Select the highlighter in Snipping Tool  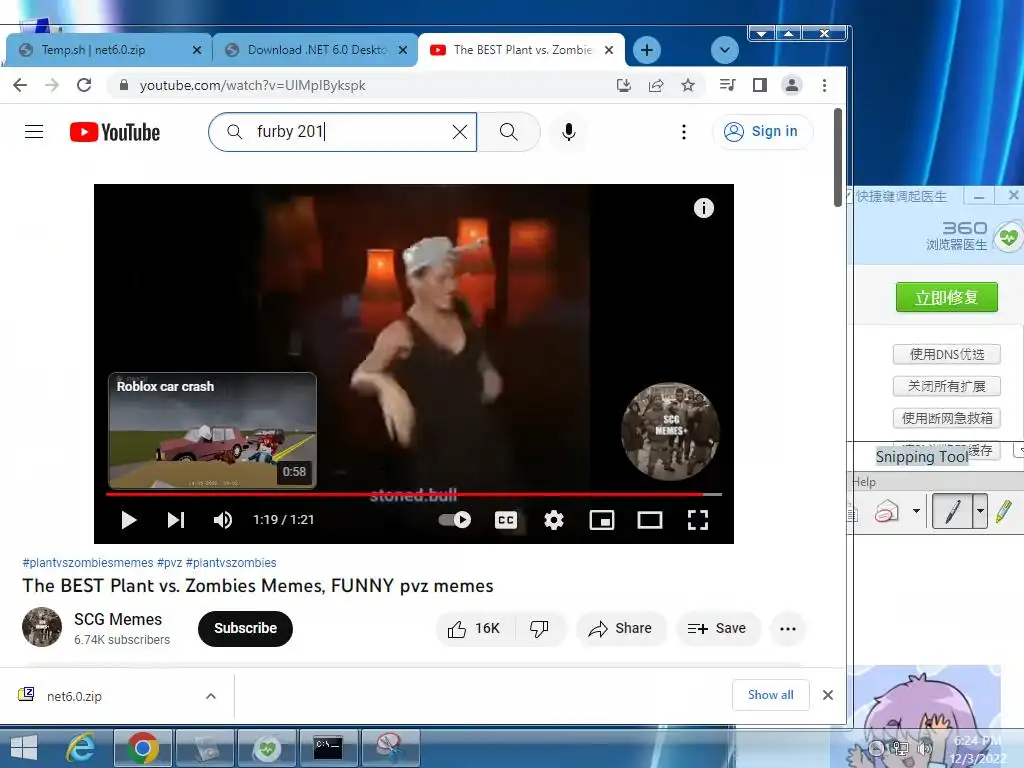pyautogui.click(x=1004, y=511)
